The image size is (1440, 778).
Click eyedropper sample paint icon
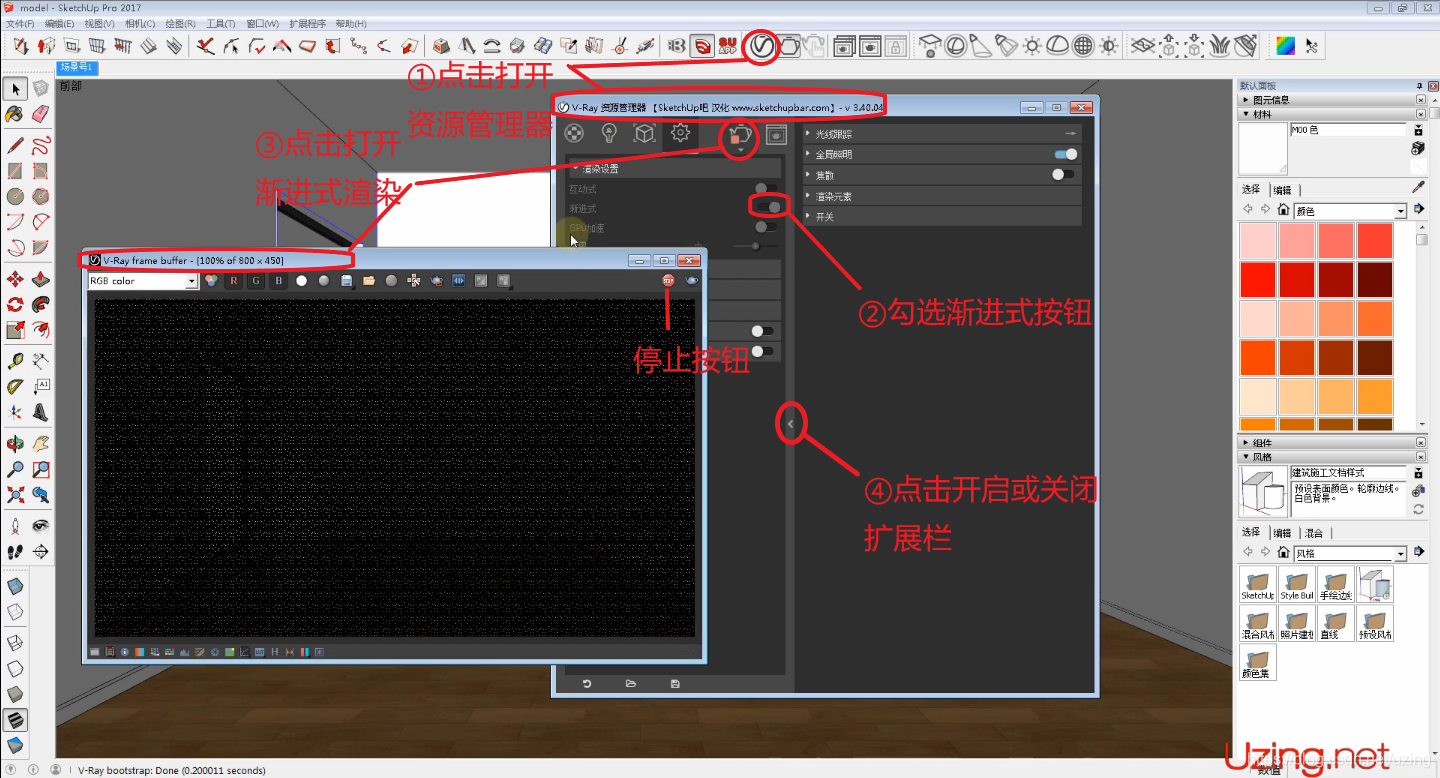1418,187
